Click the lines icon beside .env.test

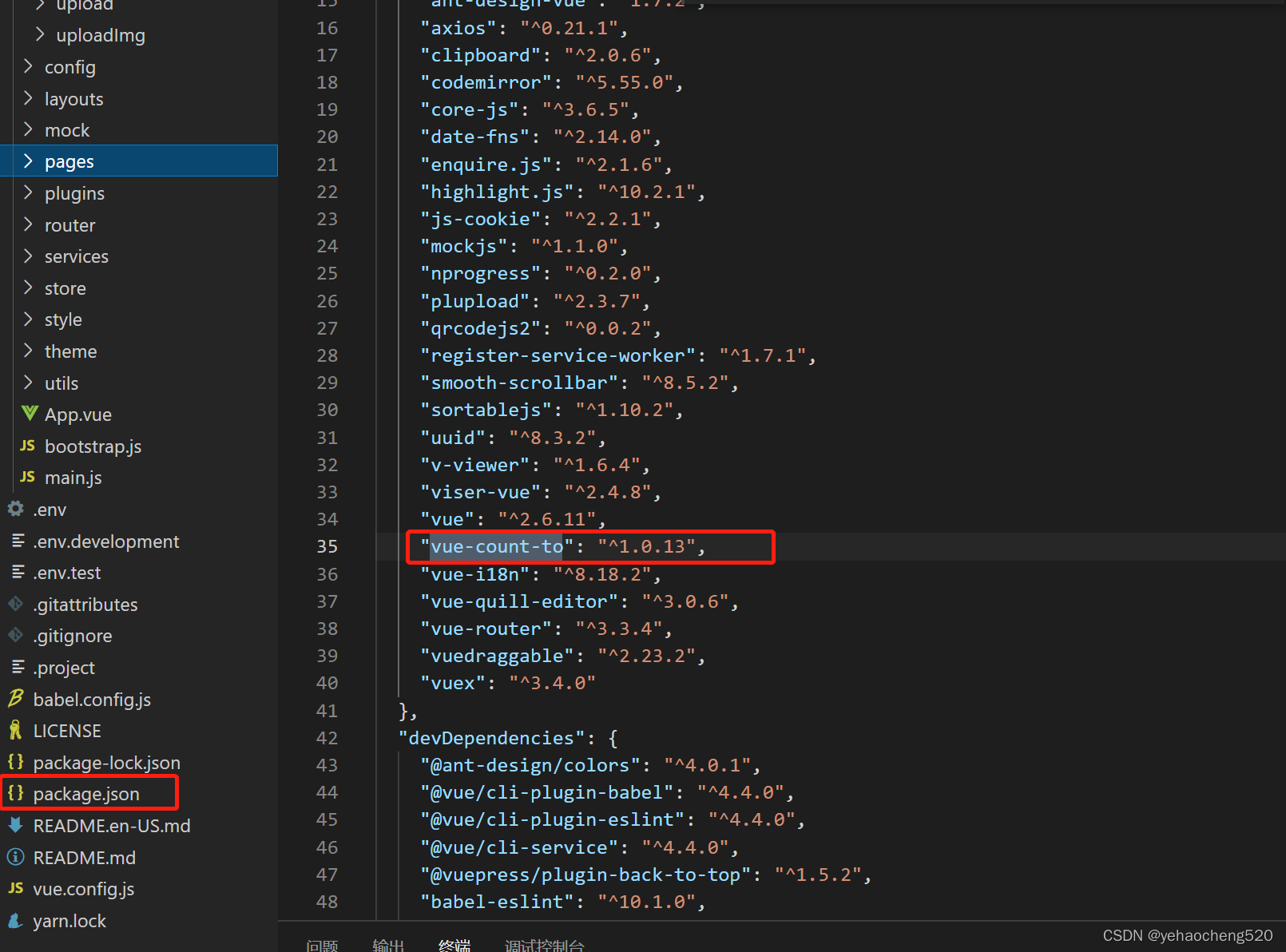click(x=18, y=572)
